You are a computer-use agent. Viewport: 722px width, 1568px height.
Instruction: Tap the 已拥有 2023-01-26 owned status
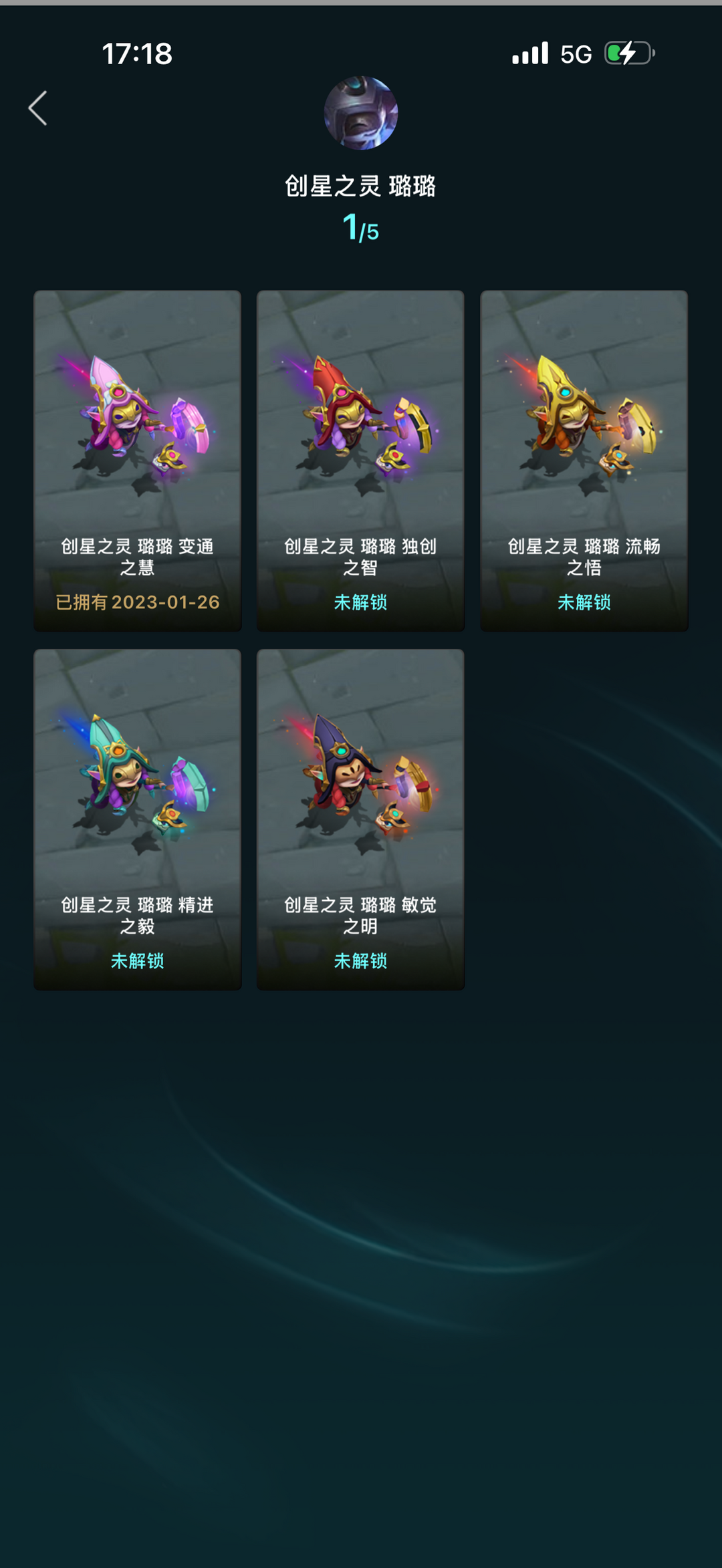tap(137, 602)
